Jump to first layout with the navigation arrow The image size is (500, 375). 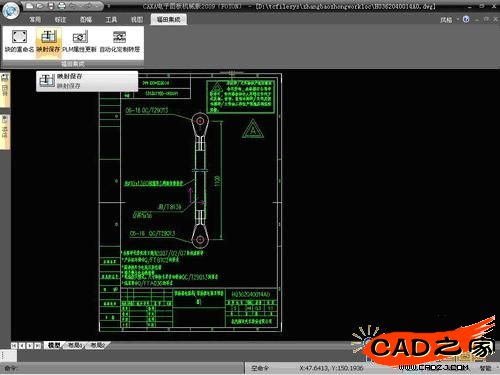pos(14,345)
